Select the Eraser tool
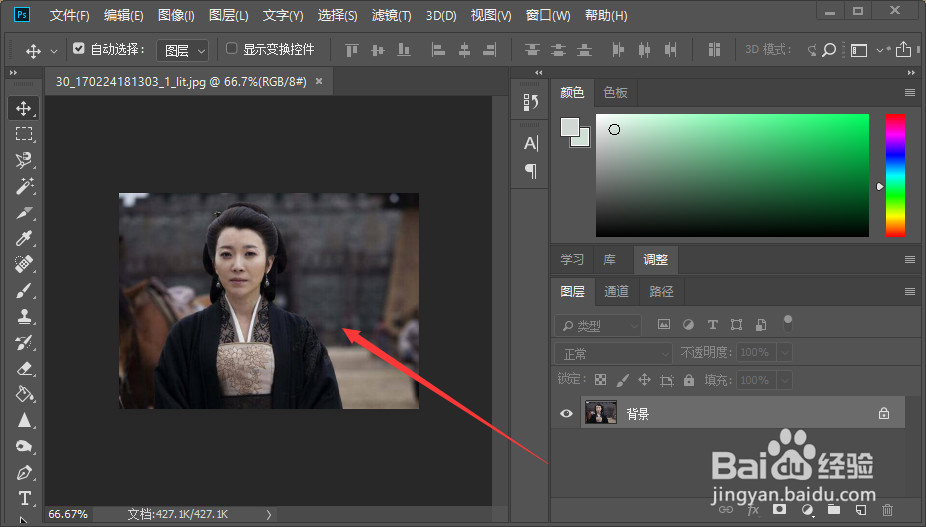The image size is (926, 527). tap(24, 368)
